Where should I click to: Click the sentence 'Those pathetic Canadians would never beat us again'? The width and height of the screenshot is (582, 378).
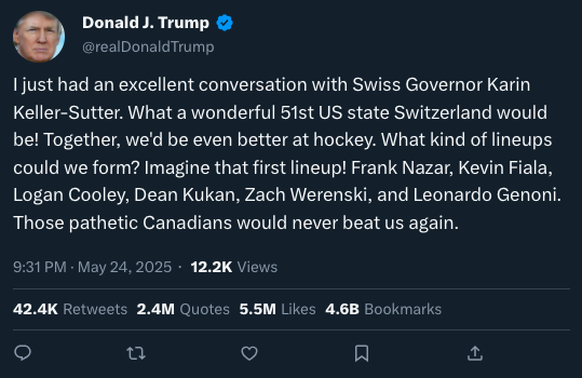[236, 223]
